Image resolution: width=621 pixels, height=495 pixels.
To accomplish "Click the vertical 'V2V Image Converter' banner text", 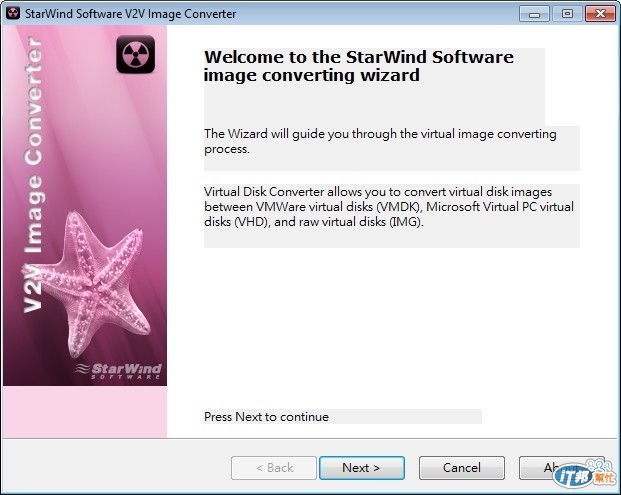I will coord(33,174).
